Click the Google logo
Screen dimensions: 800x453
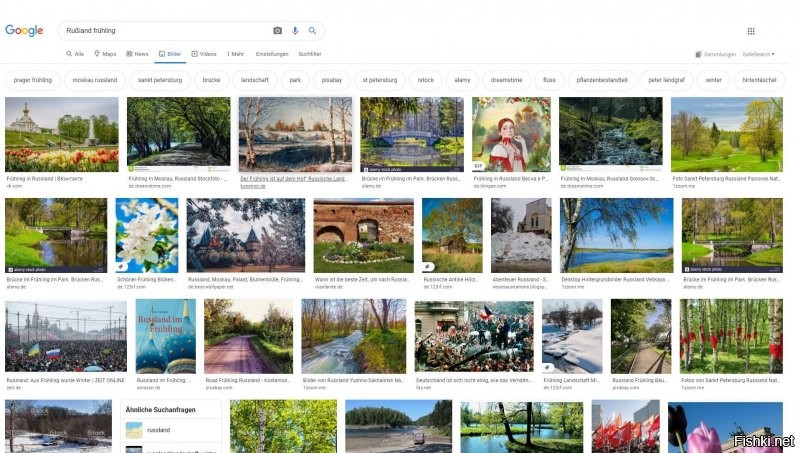click(x=24, y=31)
